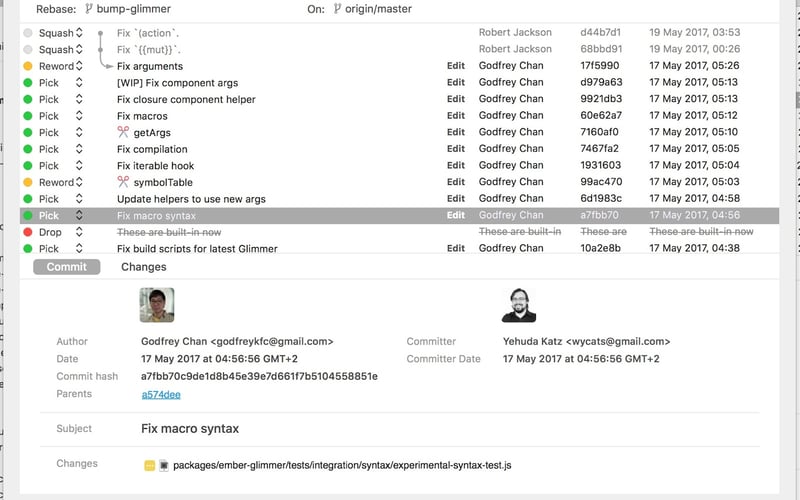Click Edit for 'symbolTable' commit
This screenshot has width=800, height=500.
(456, 182)
